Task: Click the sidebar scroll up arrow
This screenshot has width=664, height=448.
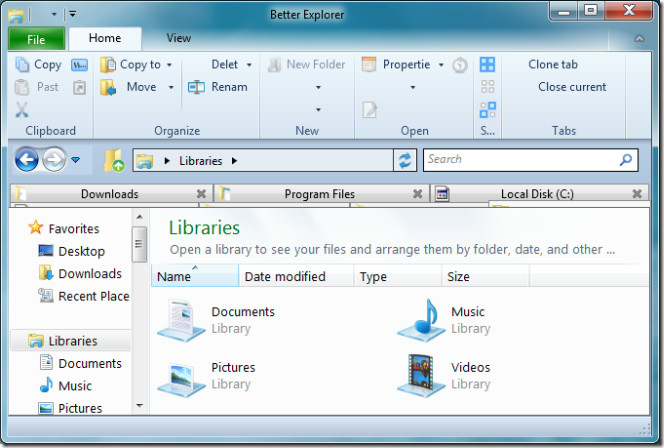Action: tap(139, 217)
